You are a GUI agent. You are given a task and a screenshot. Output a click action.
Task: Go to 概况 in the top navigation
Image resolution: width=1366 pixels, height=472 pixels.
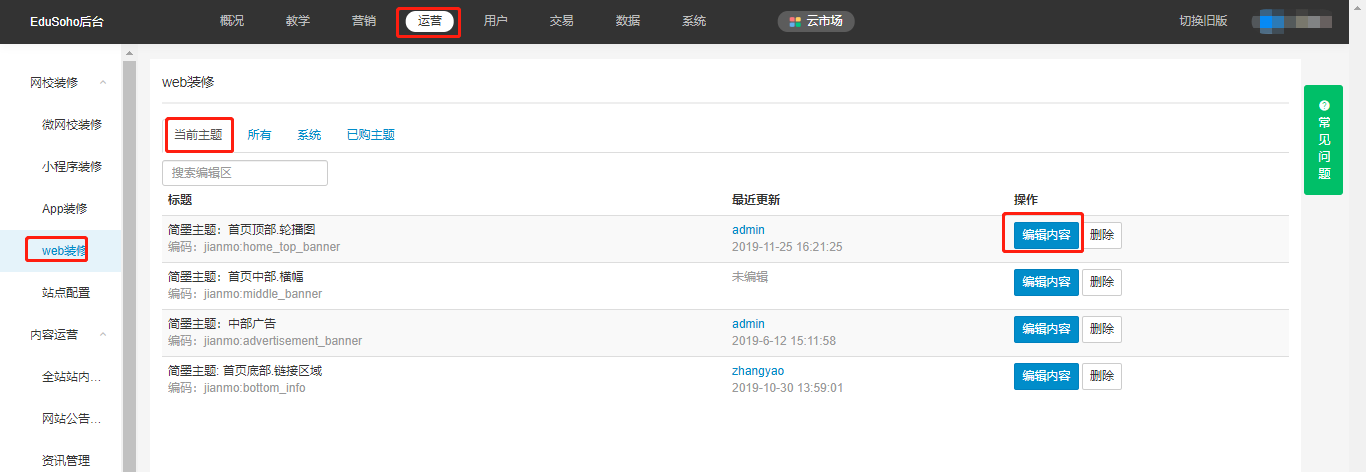232,21
